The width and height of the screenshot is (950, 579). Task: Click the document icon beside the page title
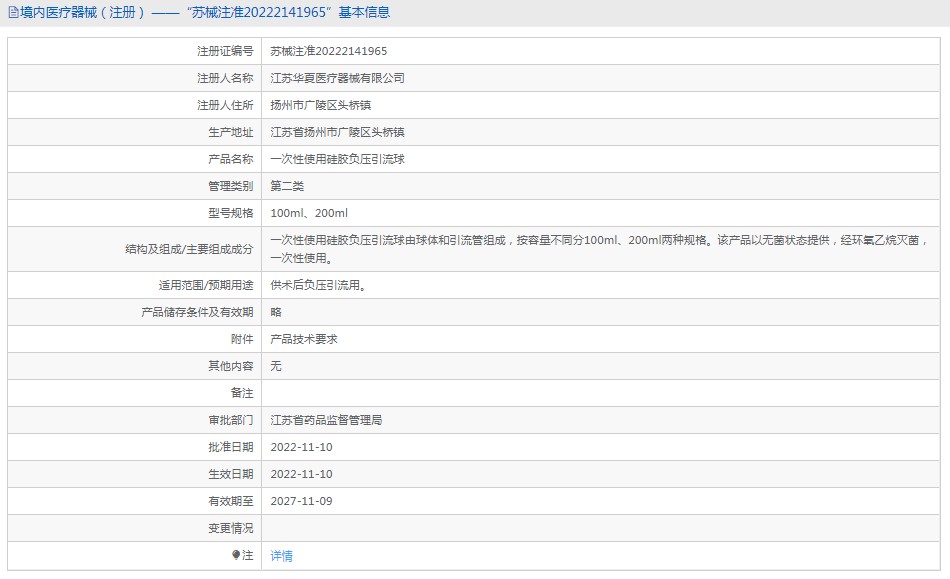coord(13,12)
